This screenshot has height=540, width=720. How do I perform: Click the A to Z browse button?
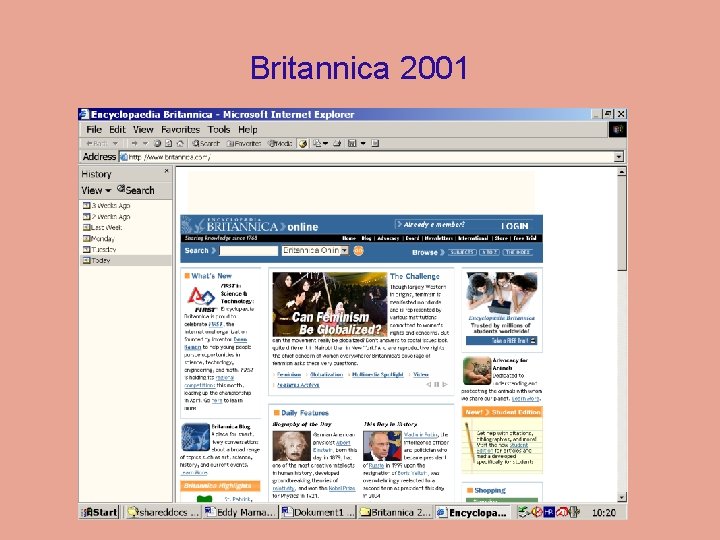pos(489,252)
